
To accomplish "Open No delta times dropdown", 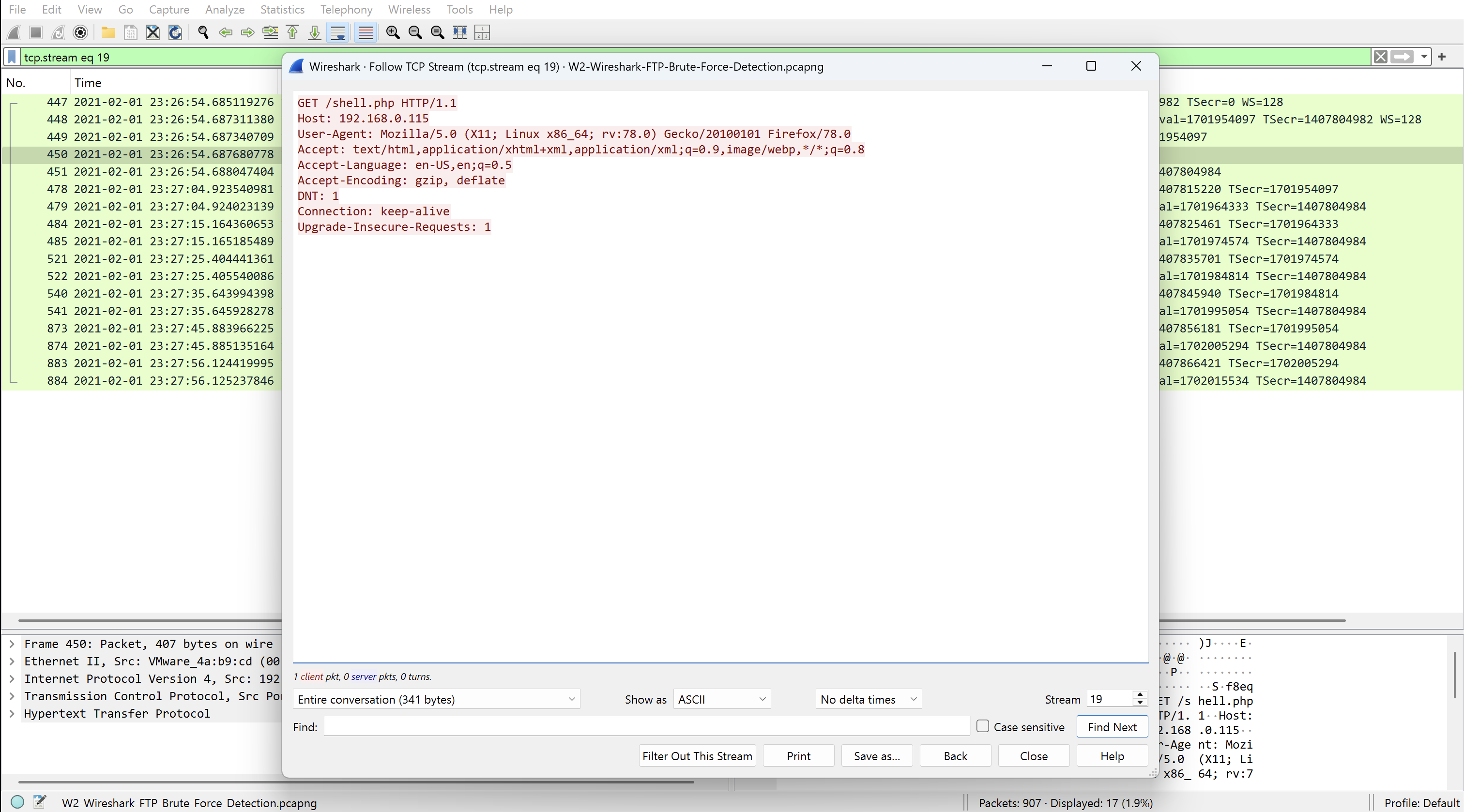I will click(x=868, y=699).
